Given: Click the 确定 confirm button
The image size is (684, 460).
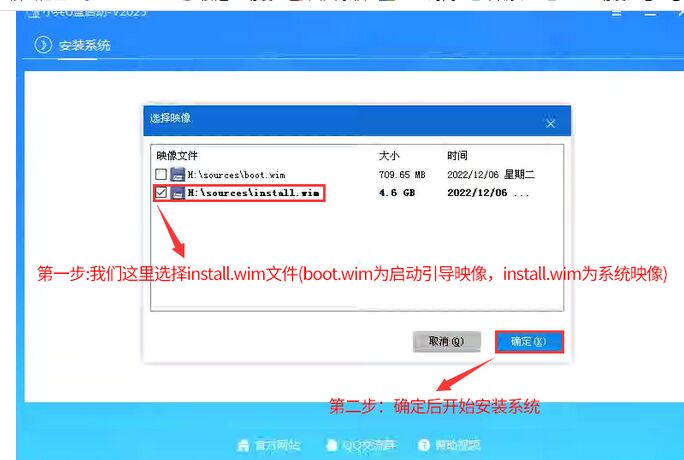Looking at the screenshot, I should [x=529, y=341].
